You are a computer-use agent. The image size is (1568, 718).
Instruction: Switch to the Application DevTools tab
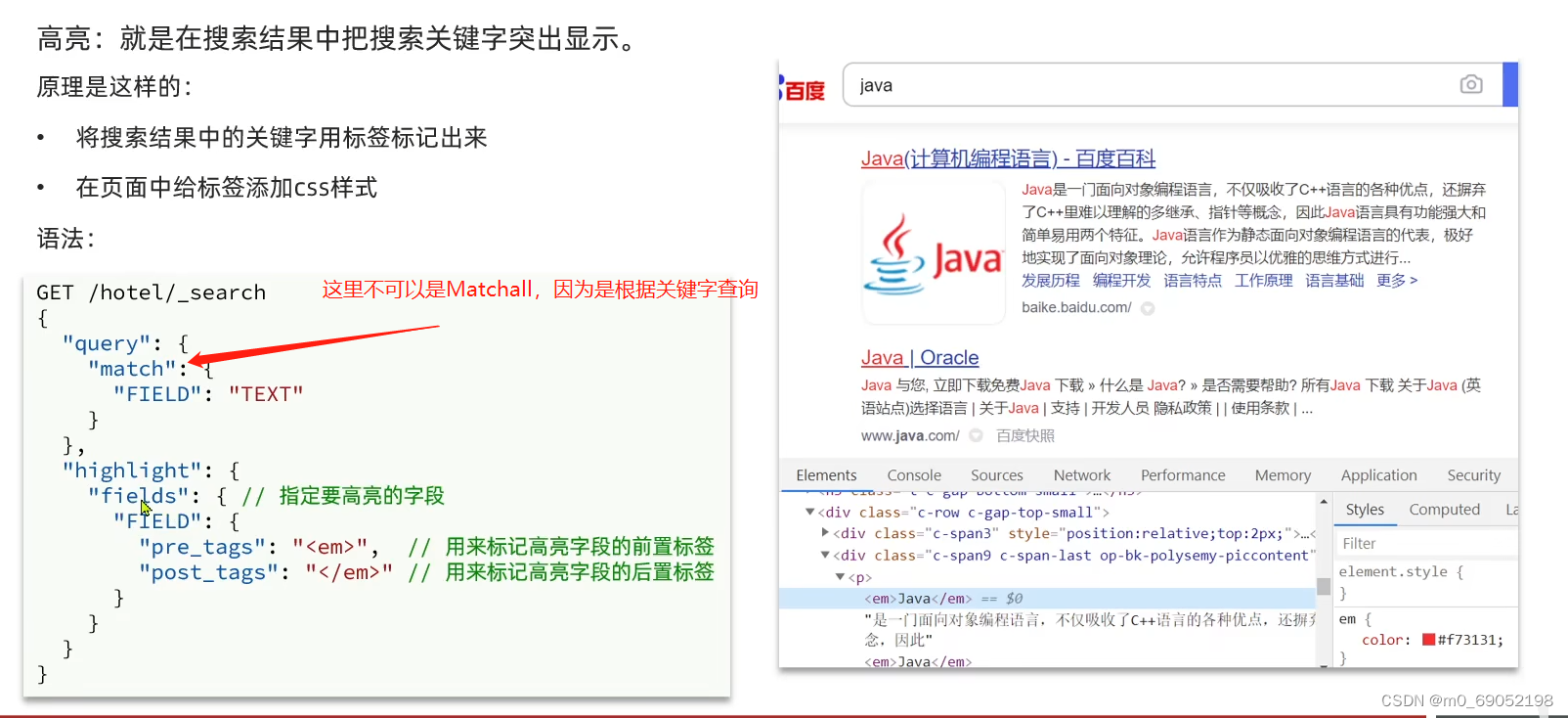[1378, 475]
